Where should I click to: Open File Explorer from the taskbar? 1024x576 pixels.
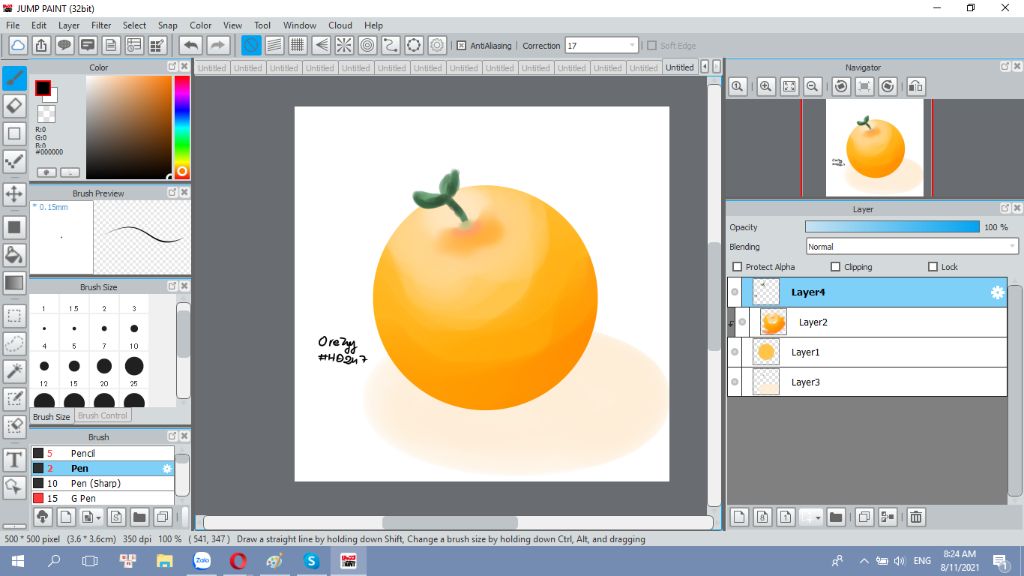click(165, 561)
